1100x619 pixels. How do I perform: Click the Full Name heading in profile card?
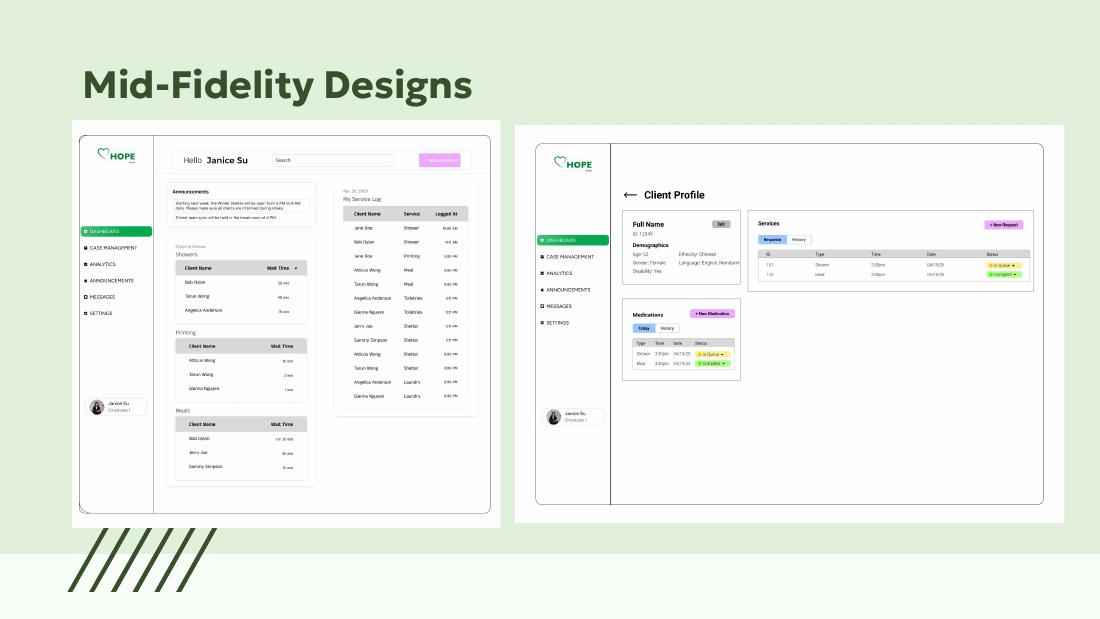tap(648, 225)
